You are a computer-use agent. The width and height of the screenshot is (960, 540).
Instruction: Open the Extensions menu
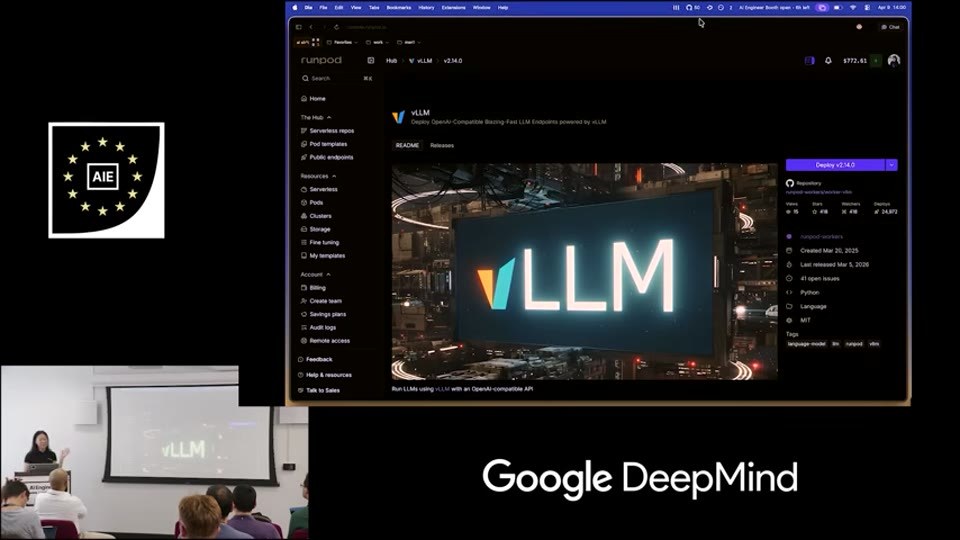click(454, 7)
